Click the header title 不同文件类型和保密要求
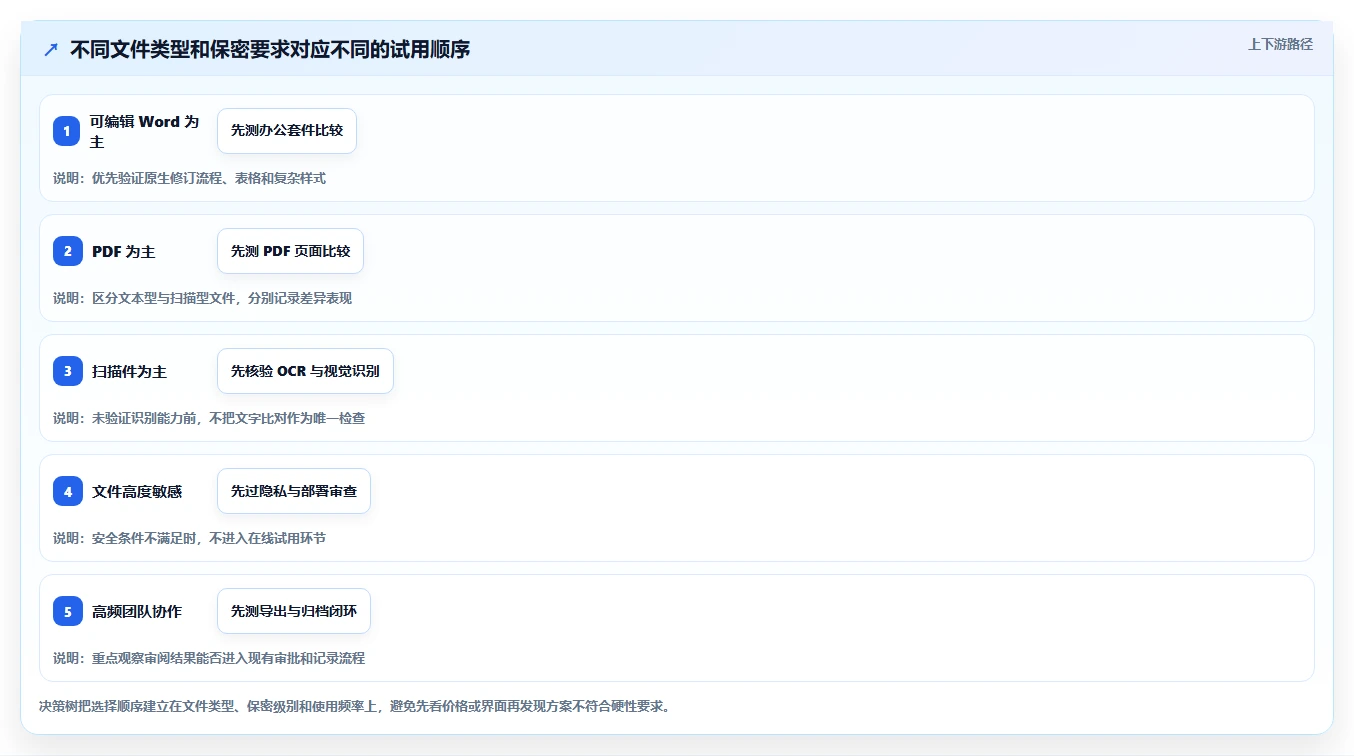 (270, 50)
